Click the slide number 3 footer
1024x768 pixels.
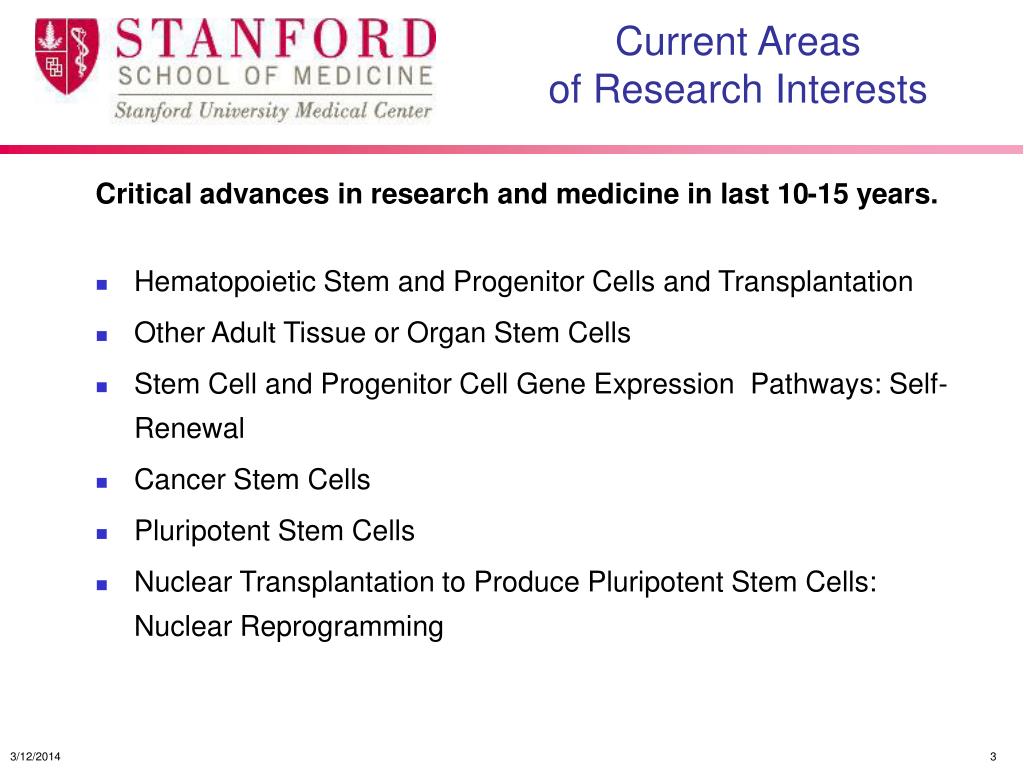[x=993, y=757]
